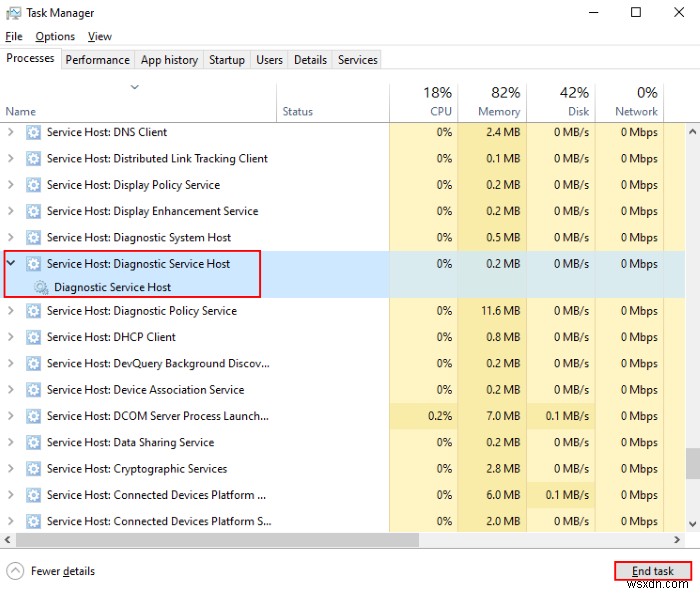Click gear icon of Distributed Link Tracking Client
Image resolution: width=700 pixels, height=594 pixels.
tap(33, 159)
